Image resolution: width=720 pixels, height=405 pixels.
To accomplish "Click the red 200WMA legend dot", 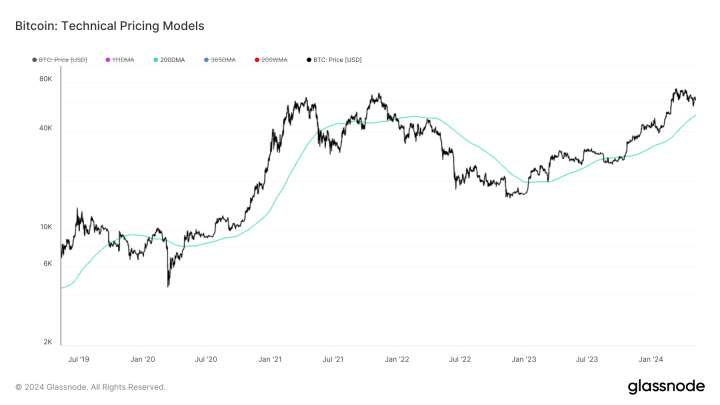I will tap(257, 60).
